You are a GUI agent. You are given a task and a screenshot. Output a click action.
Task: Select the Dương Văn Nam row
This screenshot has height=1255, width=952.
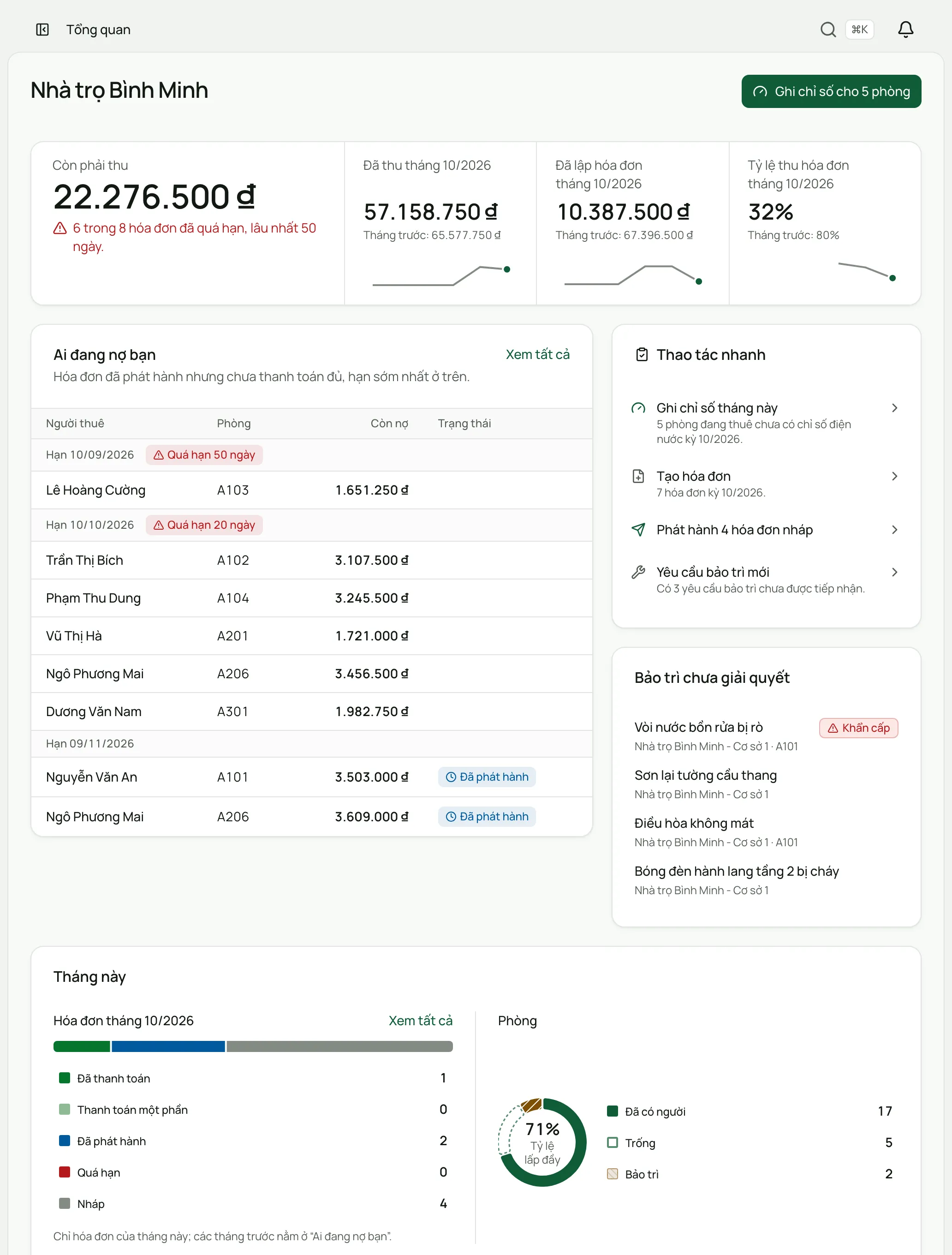pyautogui.click(x=311, y=712)
